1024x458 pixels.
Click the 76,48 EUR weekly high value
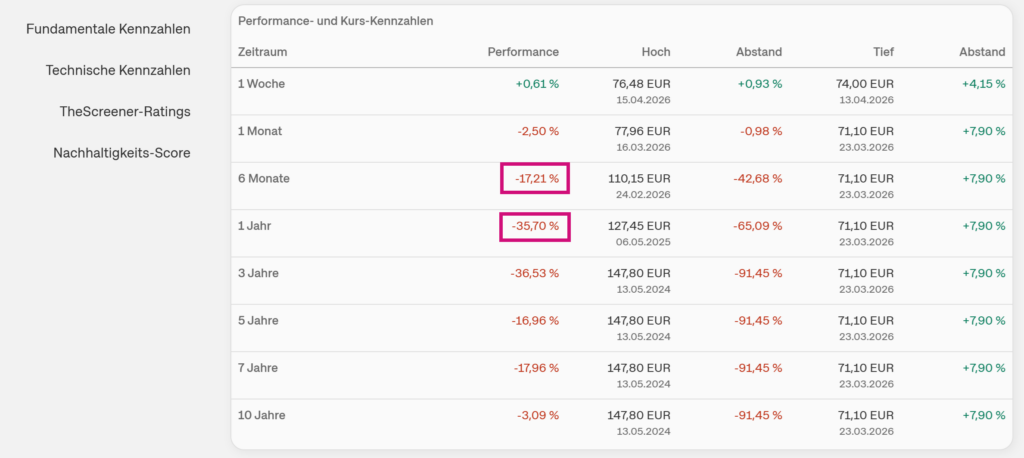(x=639, y=84)
